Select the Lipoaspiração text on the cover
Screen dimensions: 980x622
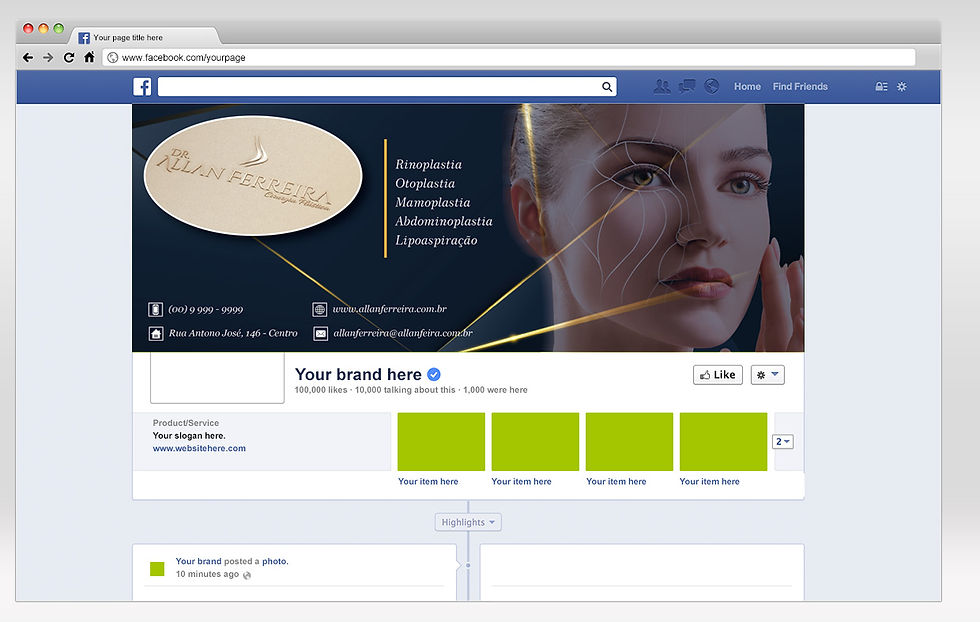436,240
